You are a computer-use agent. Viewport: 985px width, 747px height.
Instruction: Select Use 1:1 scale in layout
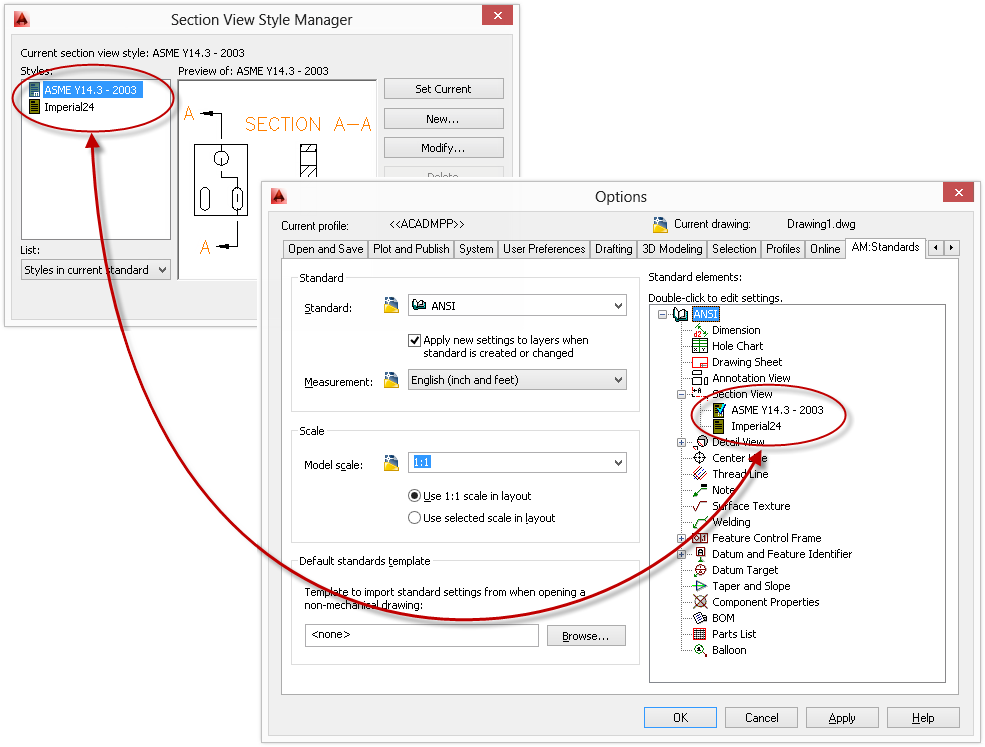(414, 496)
